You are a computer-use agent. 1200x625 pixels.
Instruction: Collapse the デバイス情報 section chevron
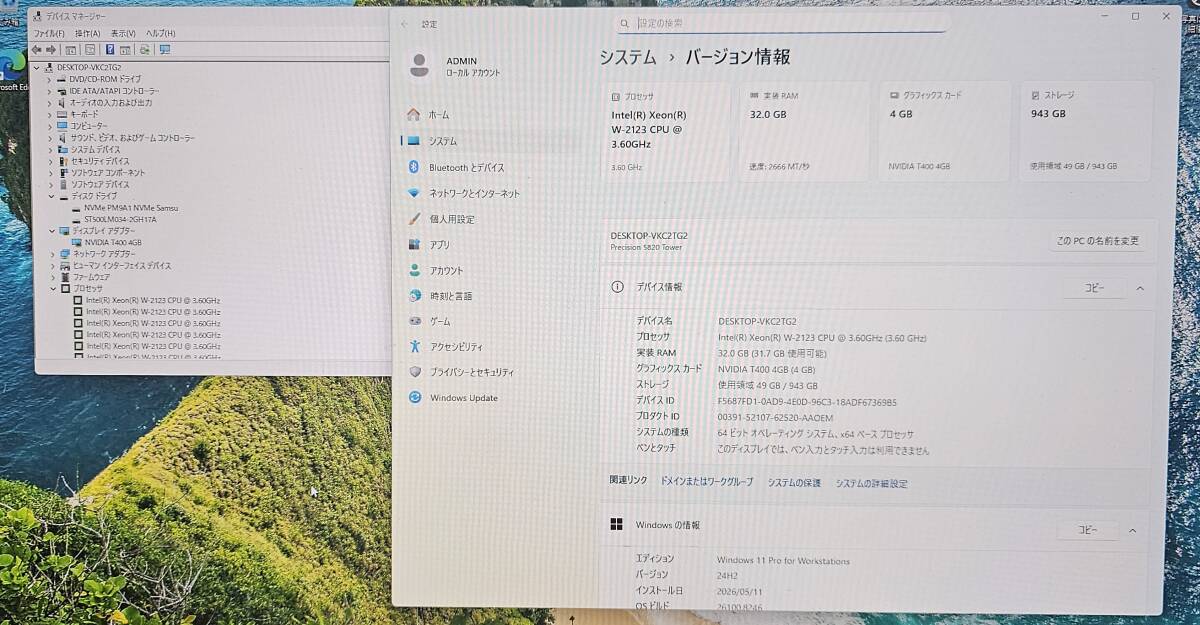coord(1139,288)
